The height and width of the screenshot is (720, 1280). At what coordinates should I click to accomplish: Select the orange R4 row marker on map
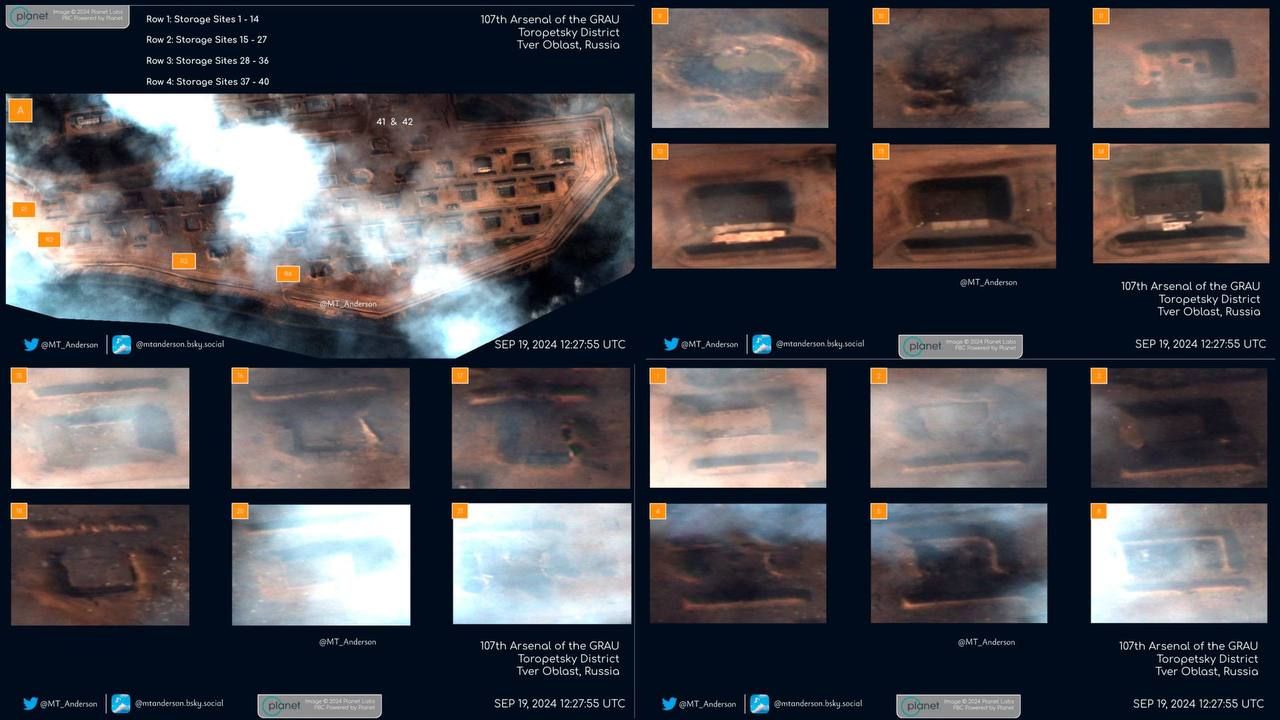click(x=287, y=273)
